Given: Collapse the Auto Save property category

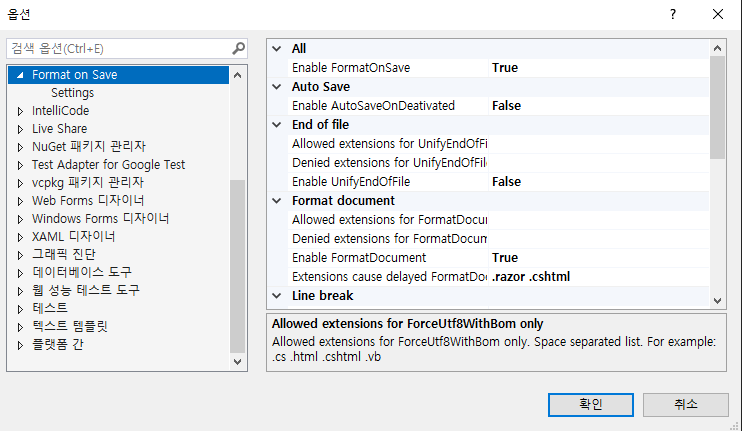Looking at the screenshot, I should point(277,87).
